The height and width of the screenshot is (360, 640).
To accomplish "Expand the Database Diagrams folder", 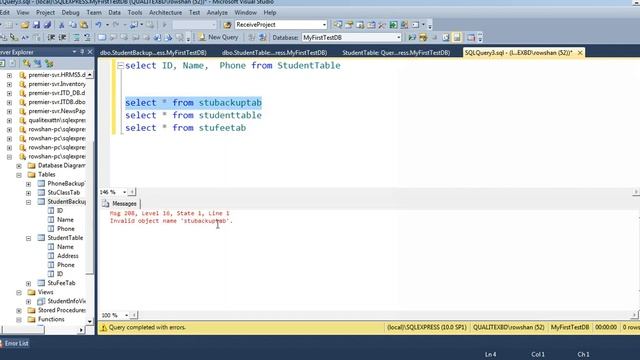I will [x=19, y=166].
